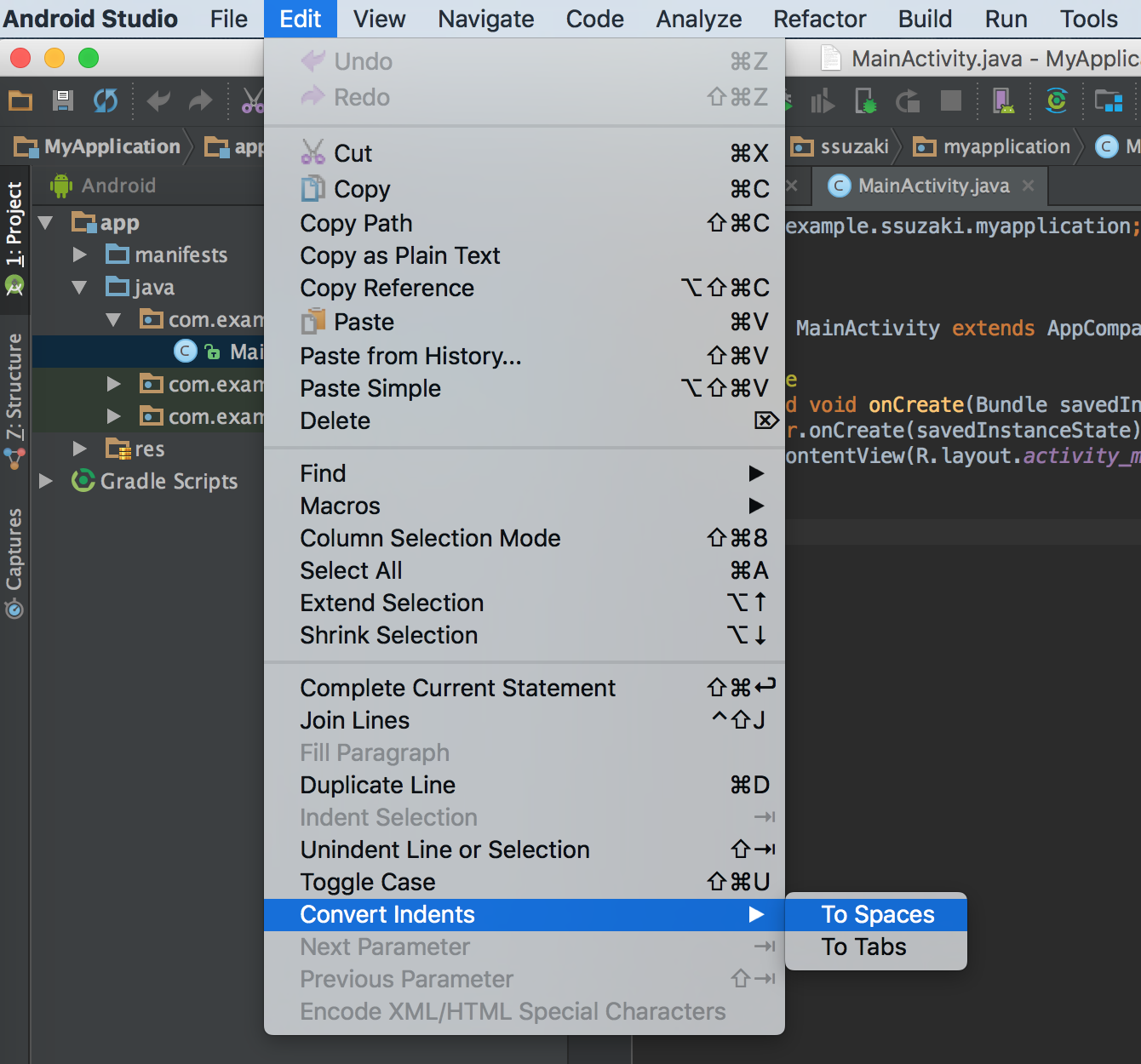The image size is (1141, 1064).
Task: Click the Stop square toolbar icon
Action: [x=951, y=101]
